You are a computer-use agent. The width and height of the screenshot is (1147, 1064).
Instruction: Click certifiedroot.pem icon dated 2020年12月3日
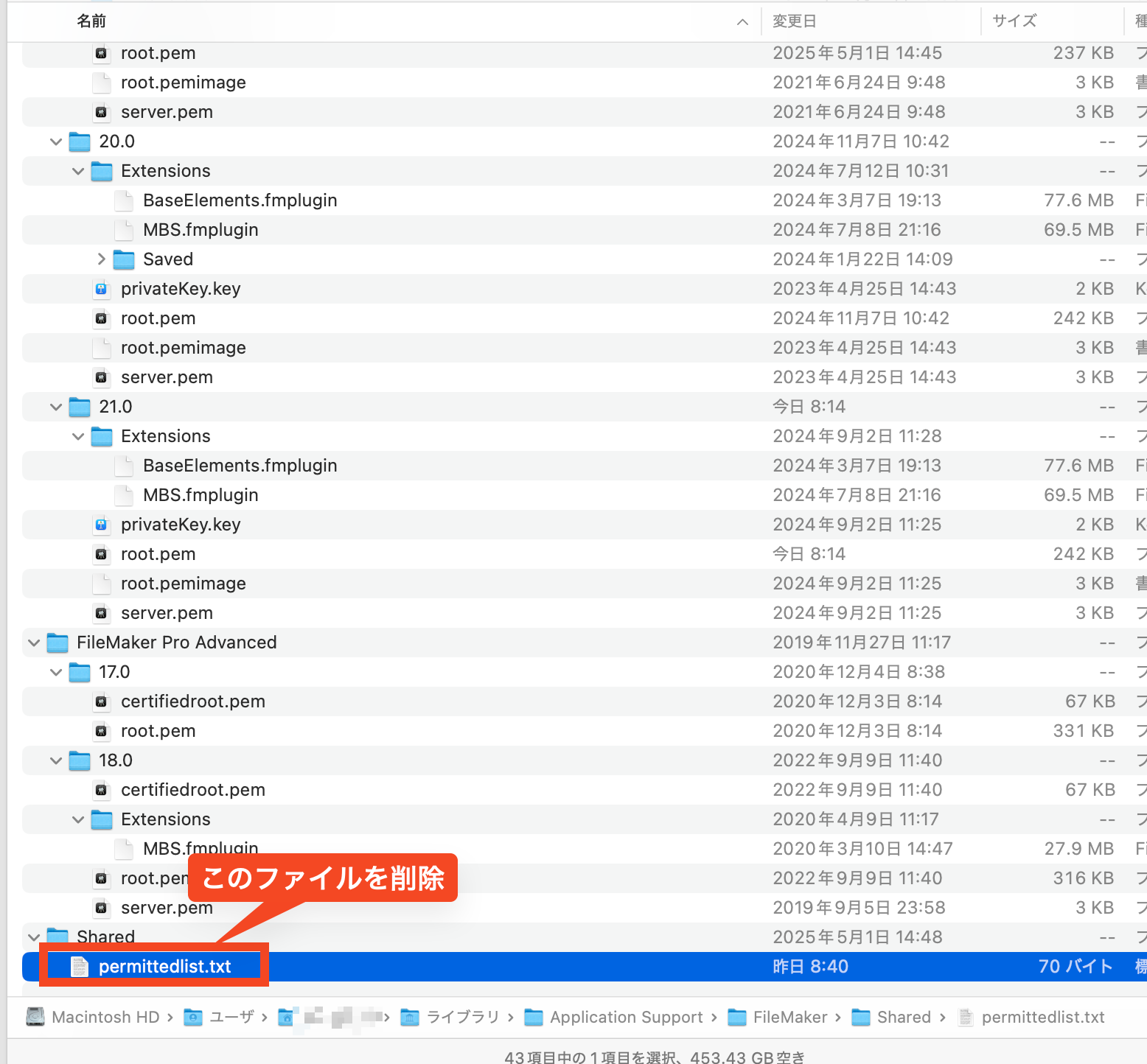[102, 701]
